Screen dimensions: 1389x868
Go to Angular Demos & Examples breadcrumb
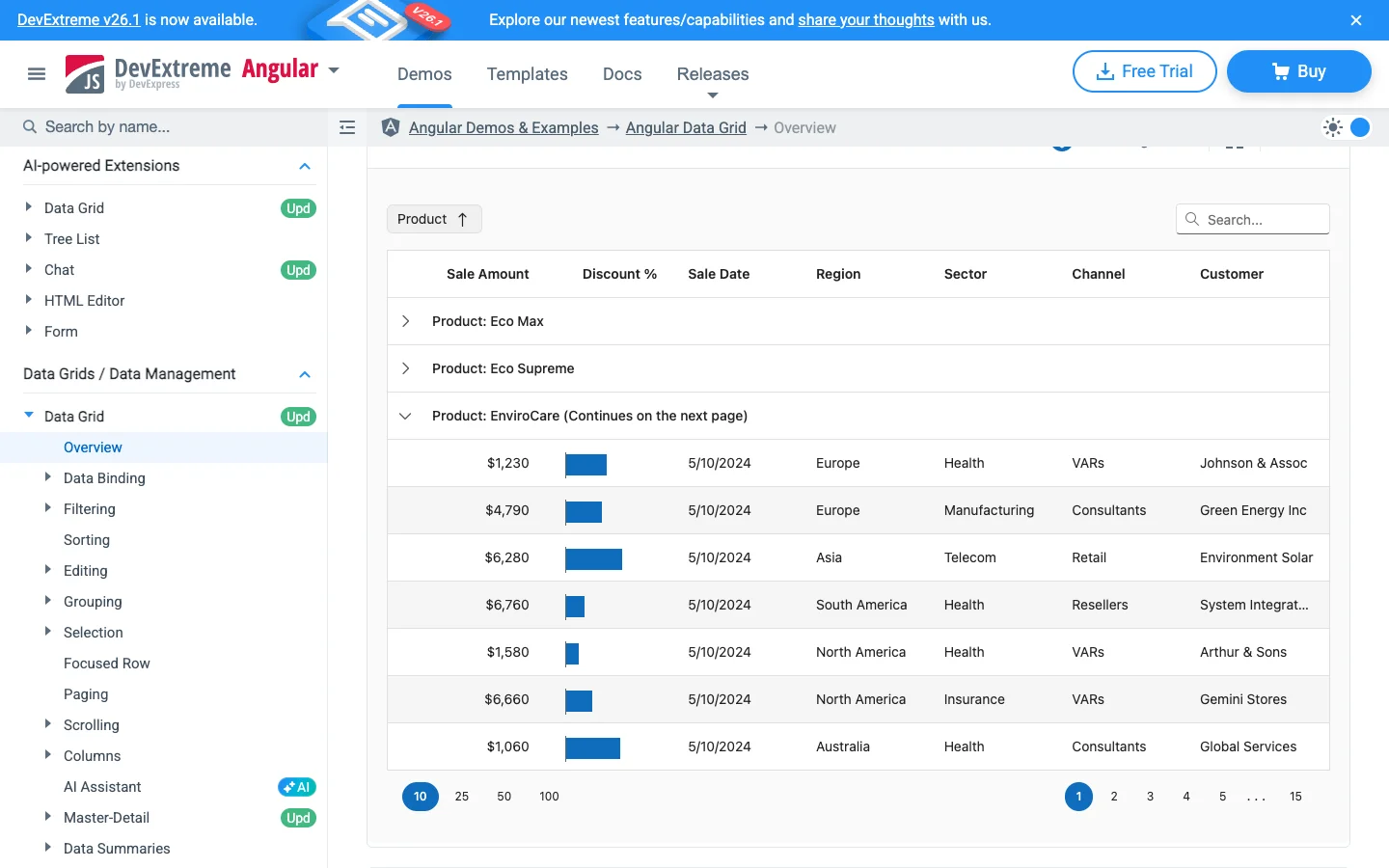click(x=504, y=127)
